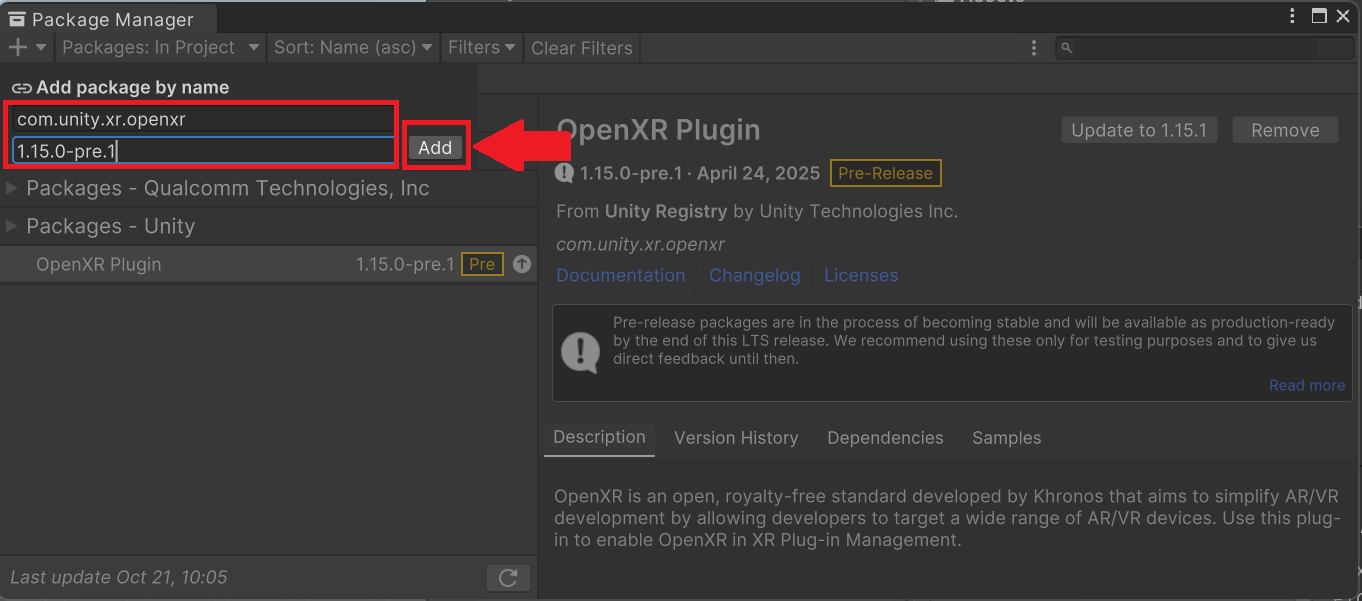This screenshot has width=1362, height=601.
Task: Click the package name field com.unity.xr.openxr
Action: point(203,119)
